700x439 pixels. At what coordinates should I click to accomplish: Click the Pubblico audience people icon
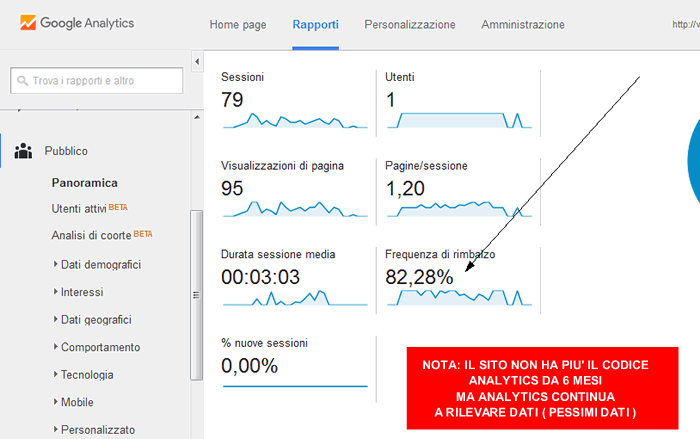23,152
